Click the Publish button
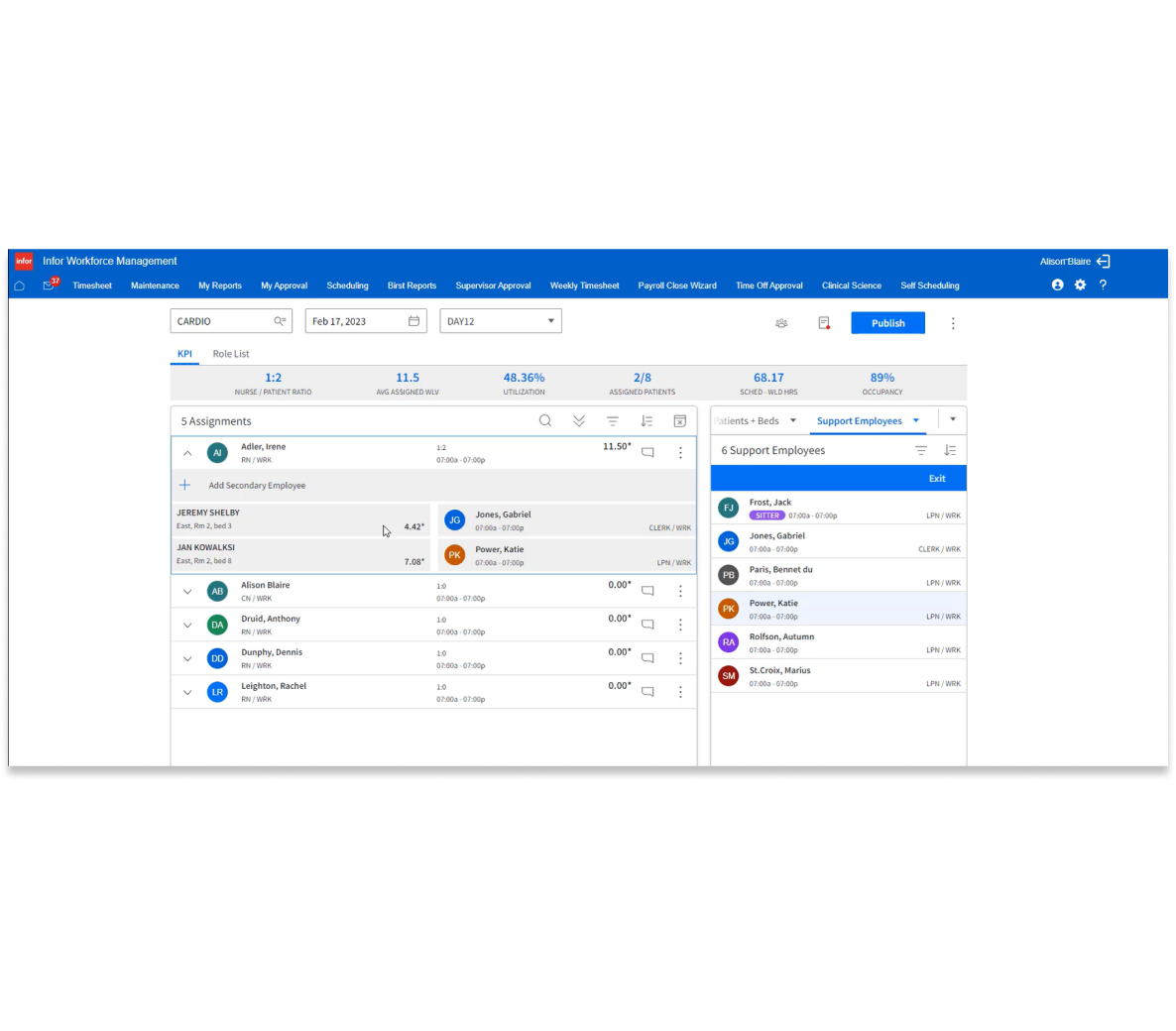Image resolution: width=1176 pixels, height=1031 pixels. [887, 323]
